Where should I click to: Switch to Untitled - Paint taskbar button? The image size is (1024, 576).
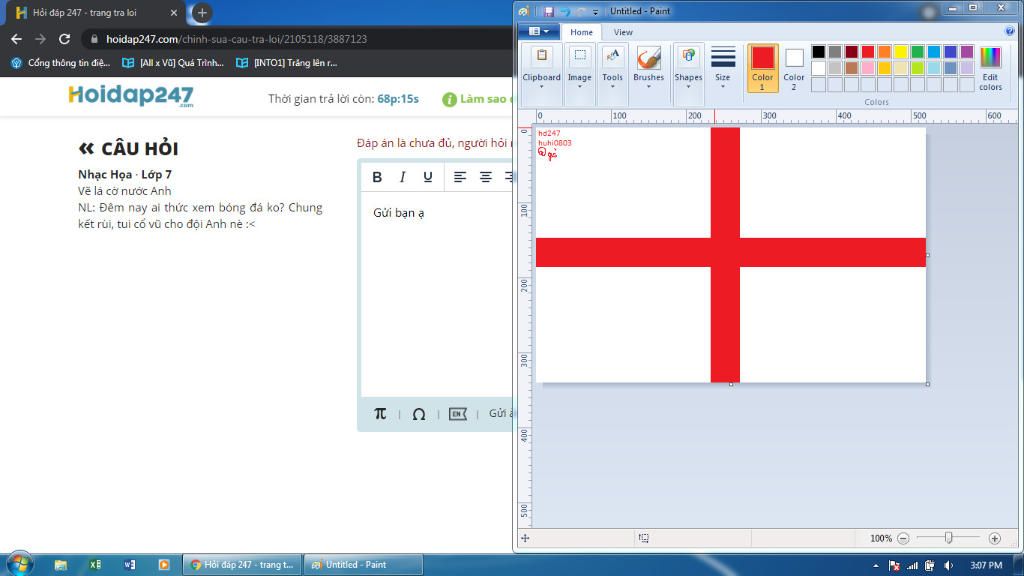tap(363, 565)
